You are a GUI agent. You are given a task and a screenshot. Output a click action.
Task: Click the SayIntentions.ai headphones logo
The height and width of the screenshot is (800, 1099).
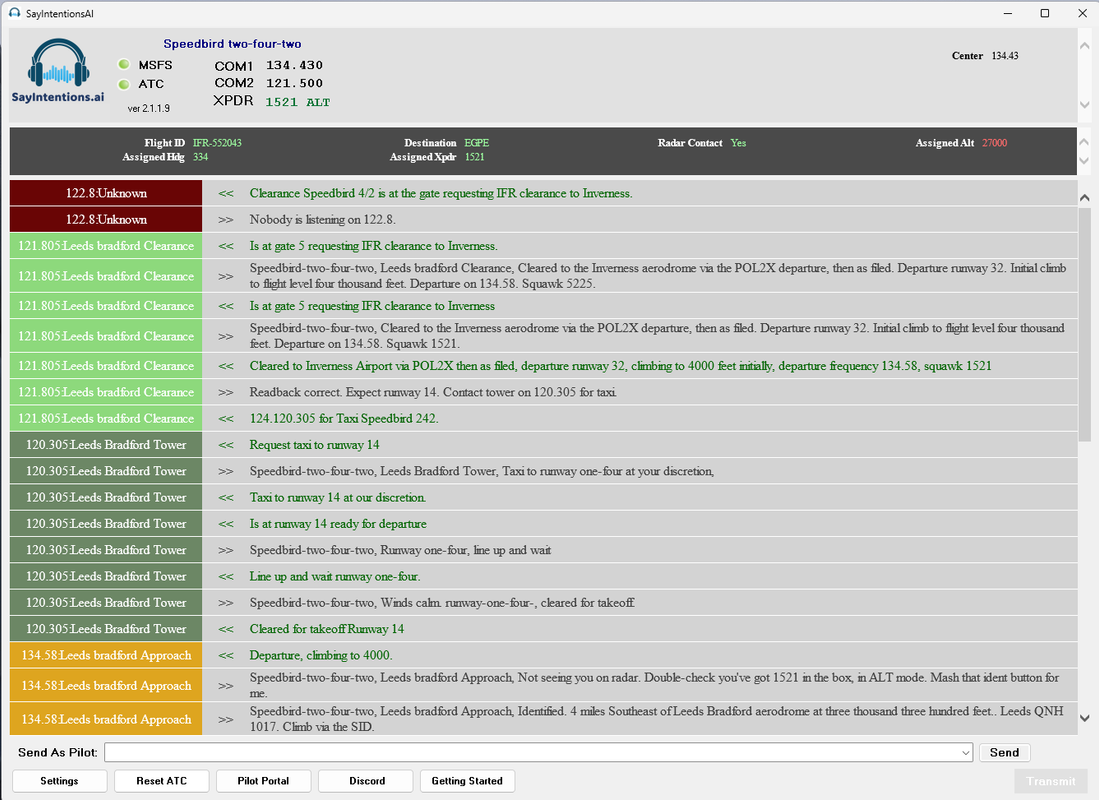pyautogui.click(x=58, y=71)
